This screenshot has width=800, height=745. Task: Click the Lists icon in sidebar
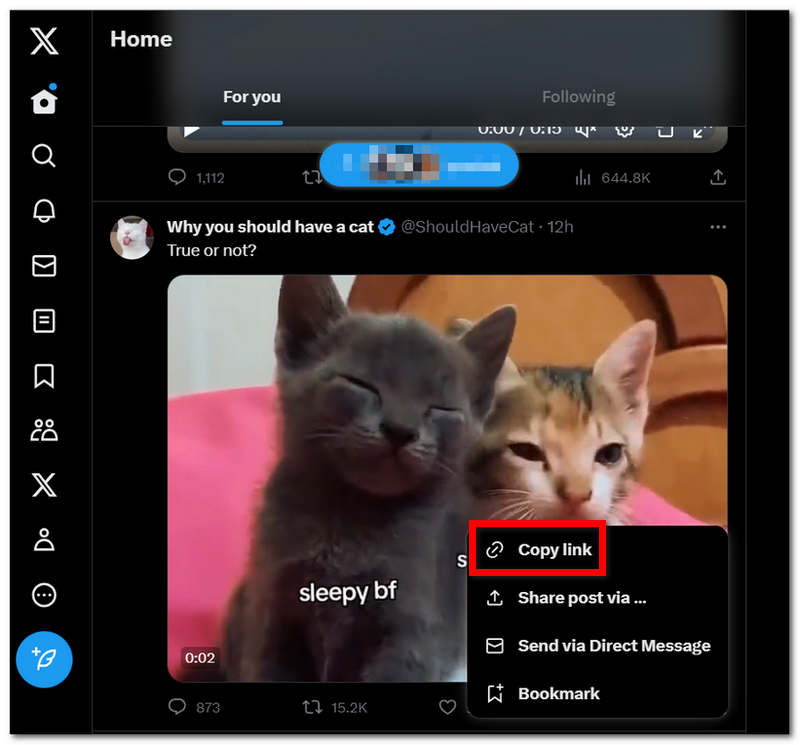[44, 321]
